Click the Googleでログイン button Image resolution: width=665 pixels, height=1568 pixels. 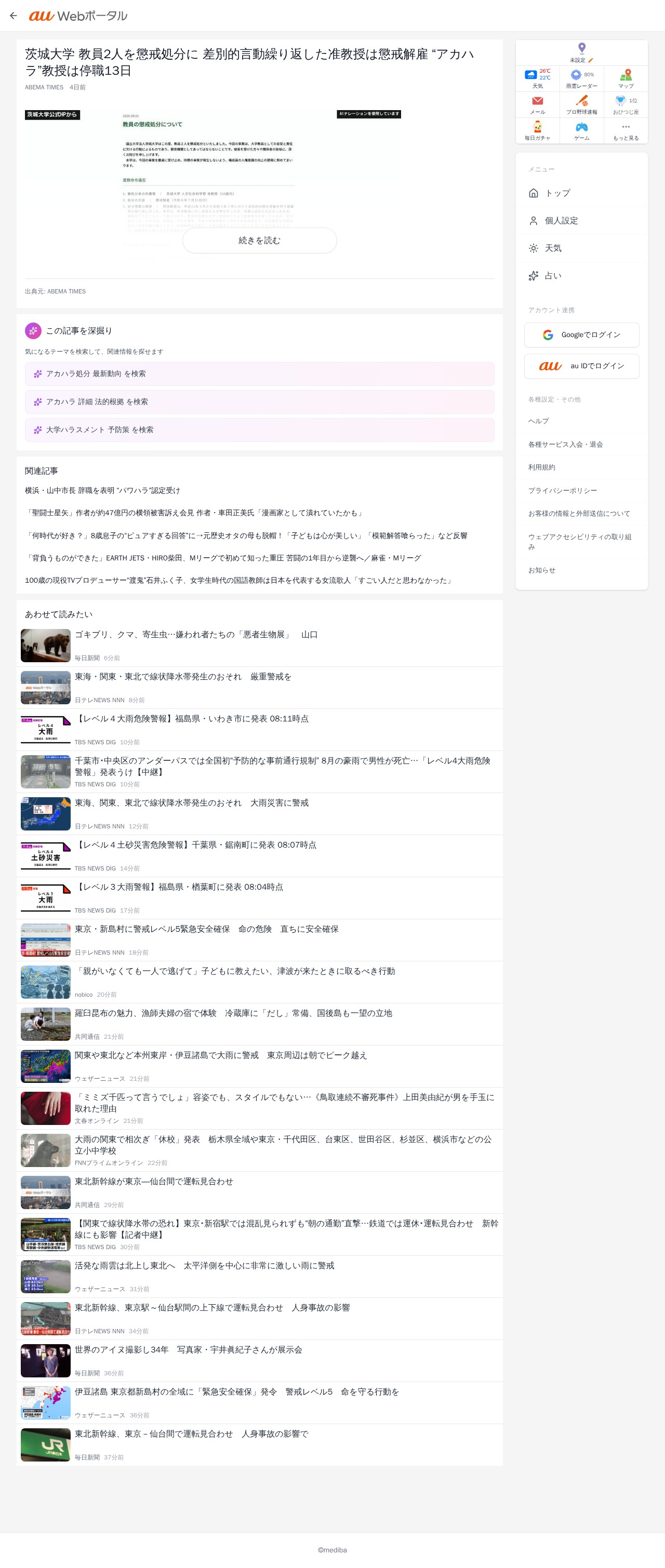pyautogui.click(x=581, y=335)
